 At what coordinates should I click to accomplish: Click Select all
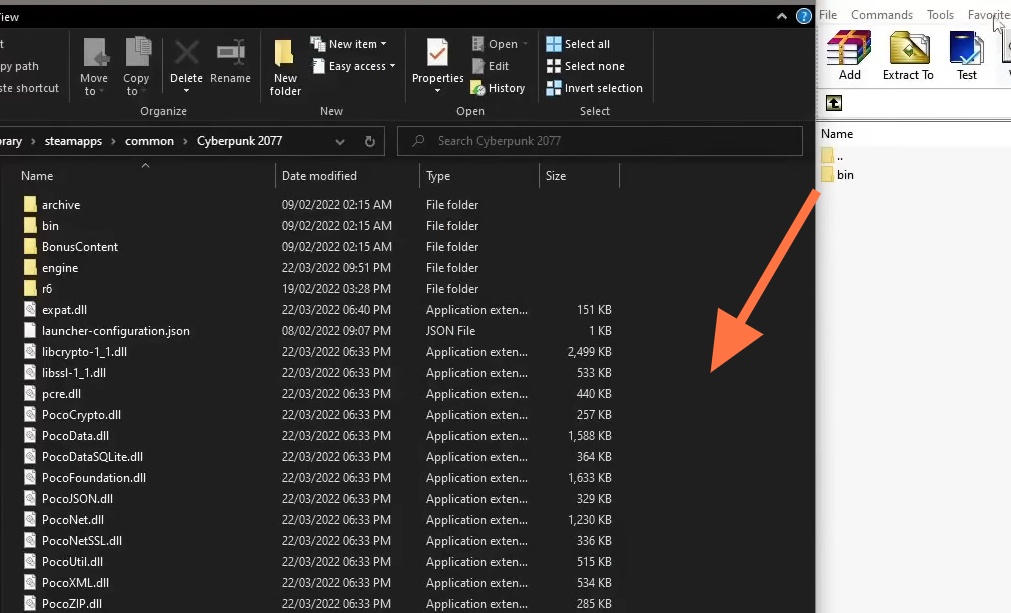(x=578, y=44)
